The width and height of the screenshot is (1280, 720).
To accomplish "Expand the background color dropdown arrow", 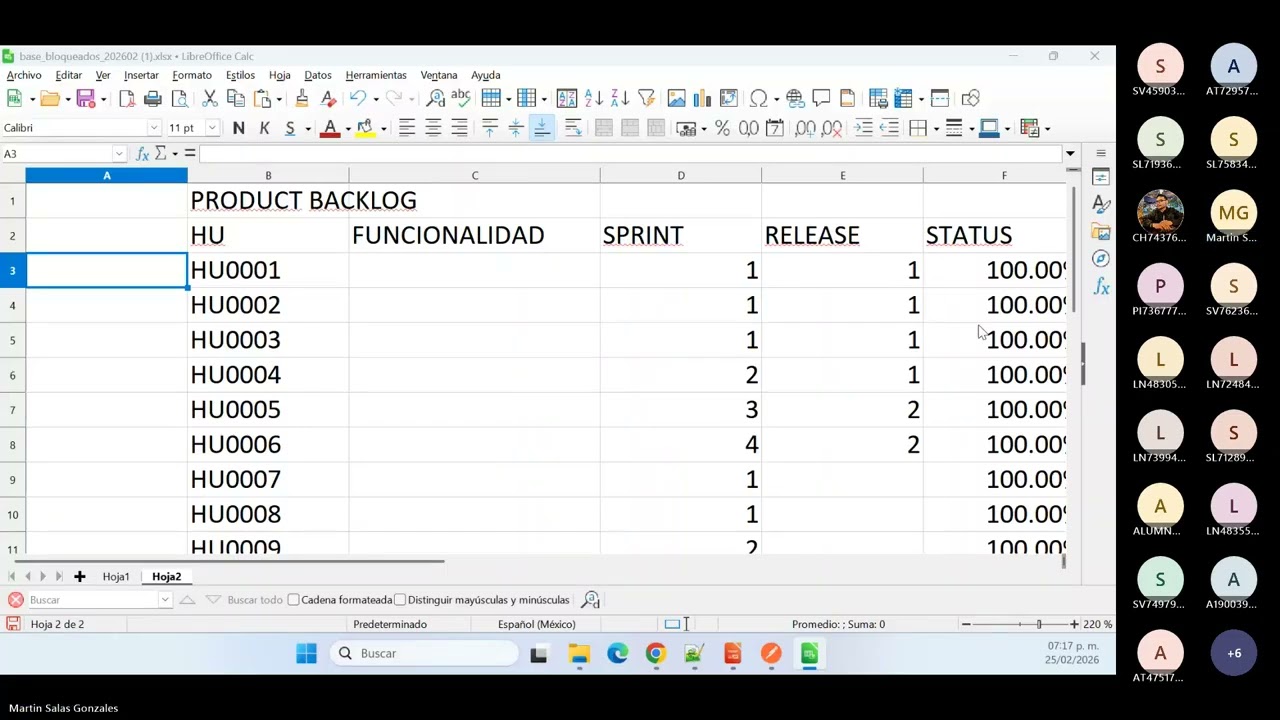I will 383,128.
